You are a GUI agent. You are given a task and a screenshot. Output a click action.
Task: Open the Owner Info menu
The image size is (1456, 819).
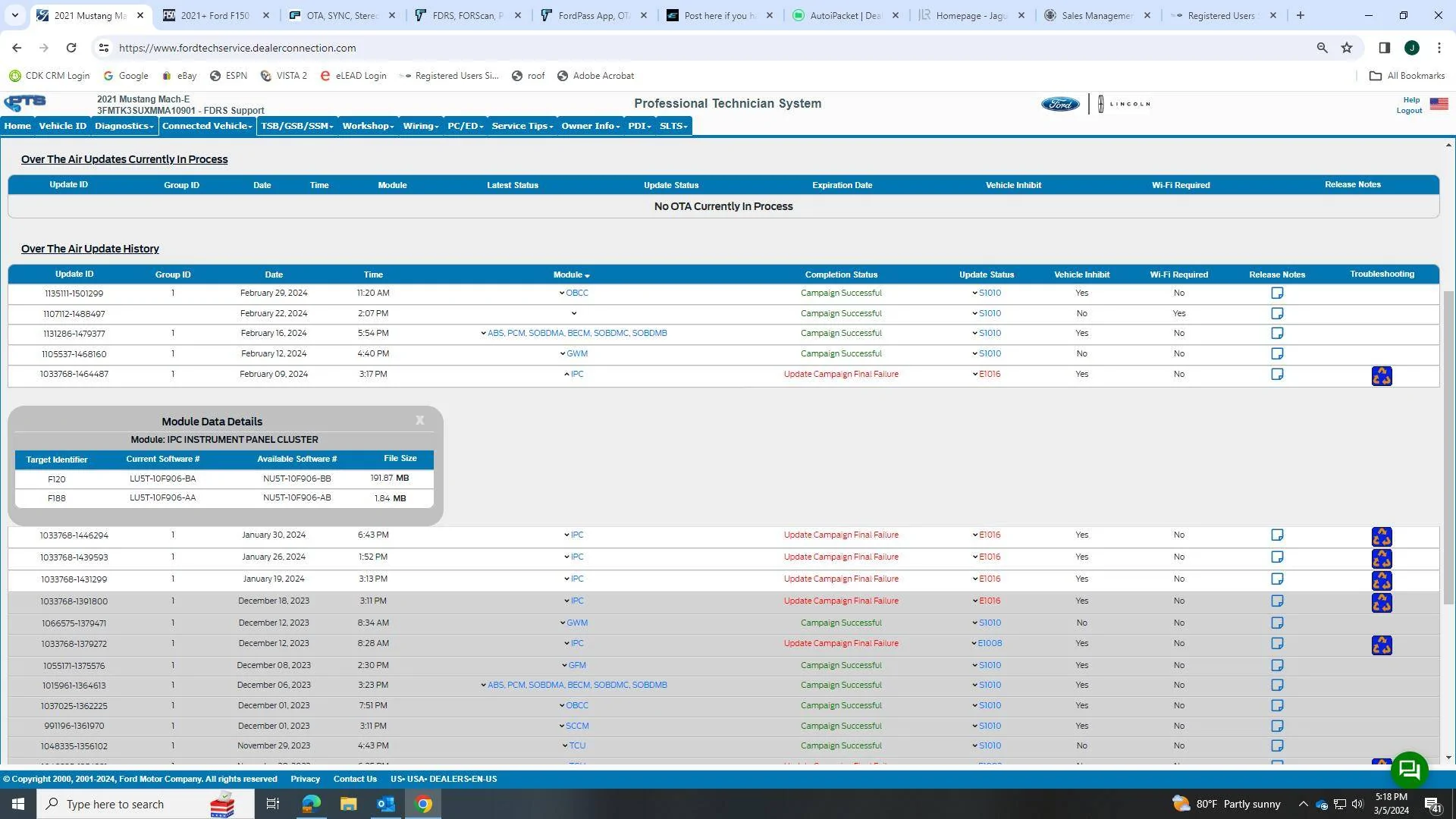[x=591, y=126]
